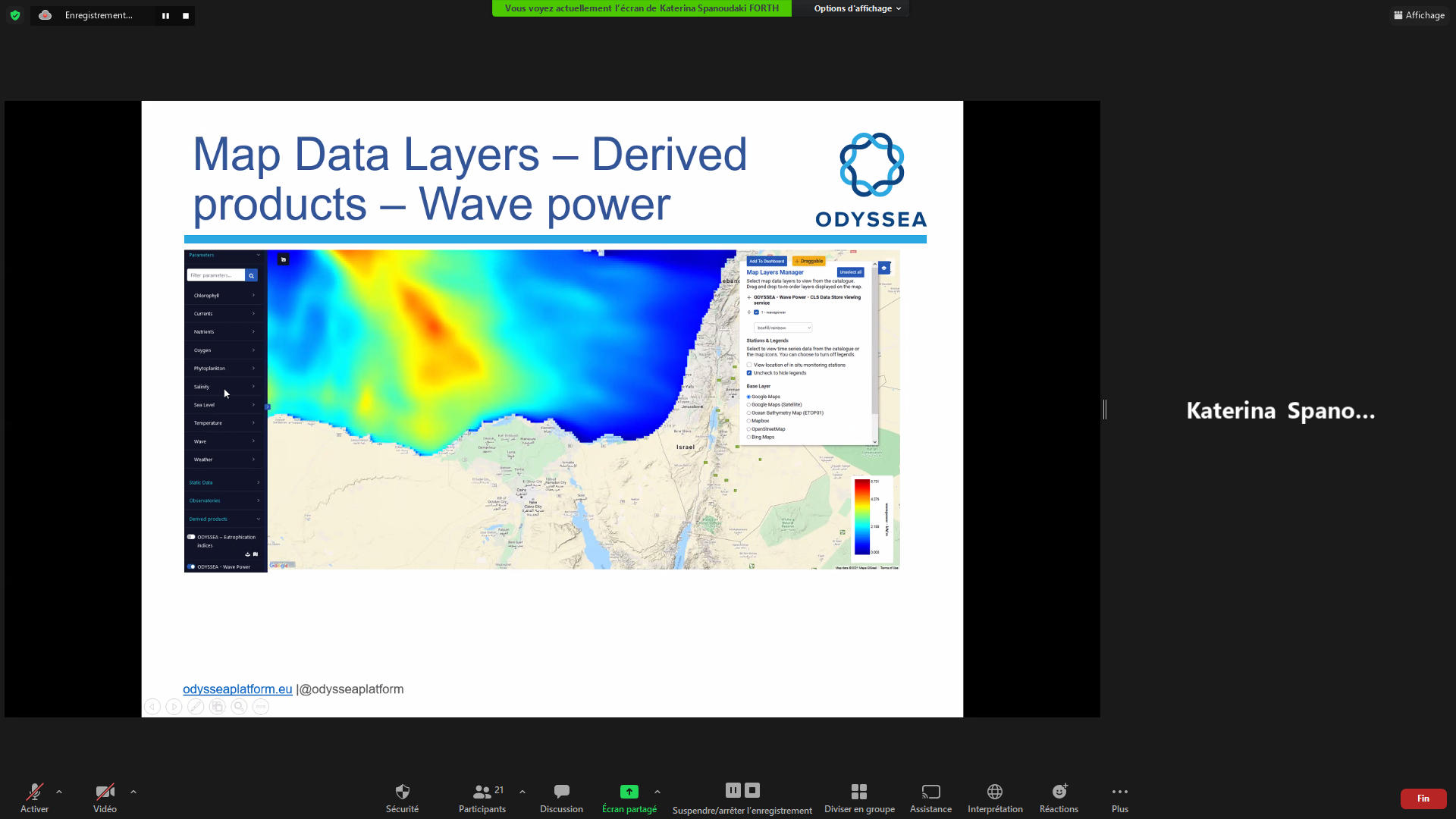The image size is (1456, 819).
Task: Unmute microphone with Activer icon
Action: 34,792
